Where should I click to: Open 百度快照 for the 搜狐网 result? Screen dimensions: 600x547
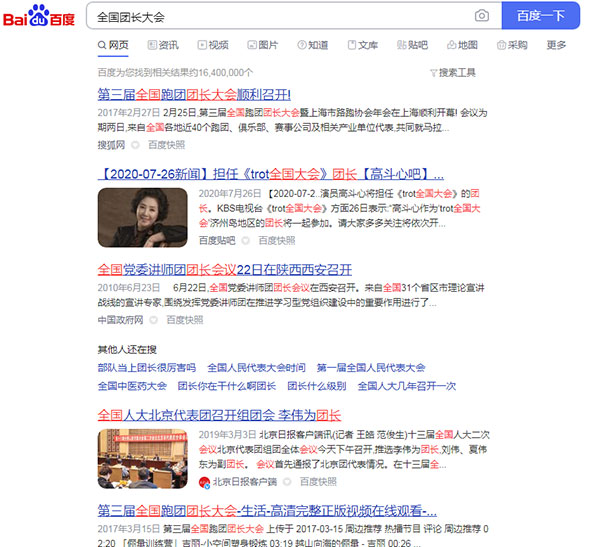(x=166, y=145)
